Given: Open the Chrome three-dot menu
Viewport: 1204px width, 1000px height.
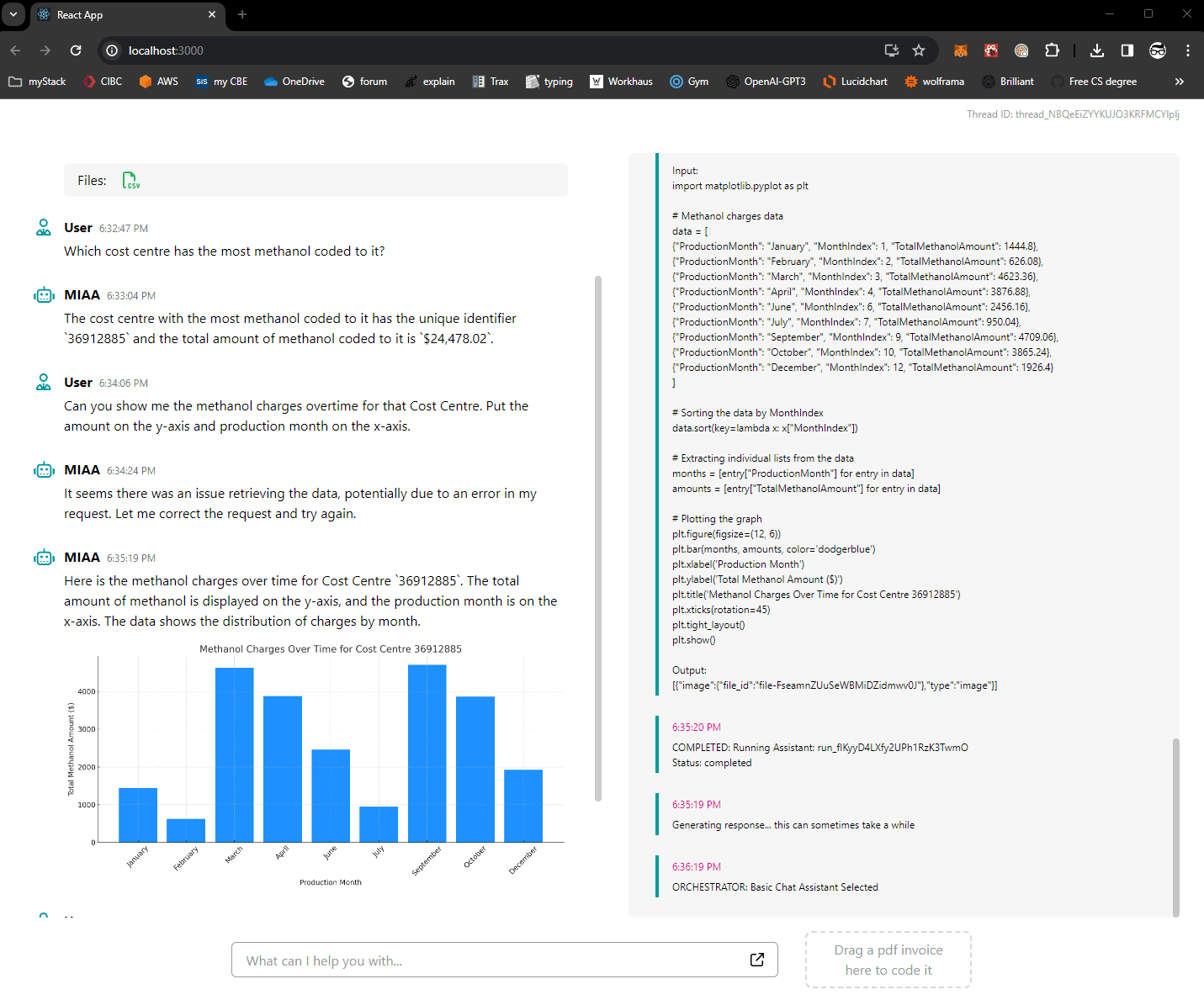Looking at the screenshot, I should [x=1188, y=50].
